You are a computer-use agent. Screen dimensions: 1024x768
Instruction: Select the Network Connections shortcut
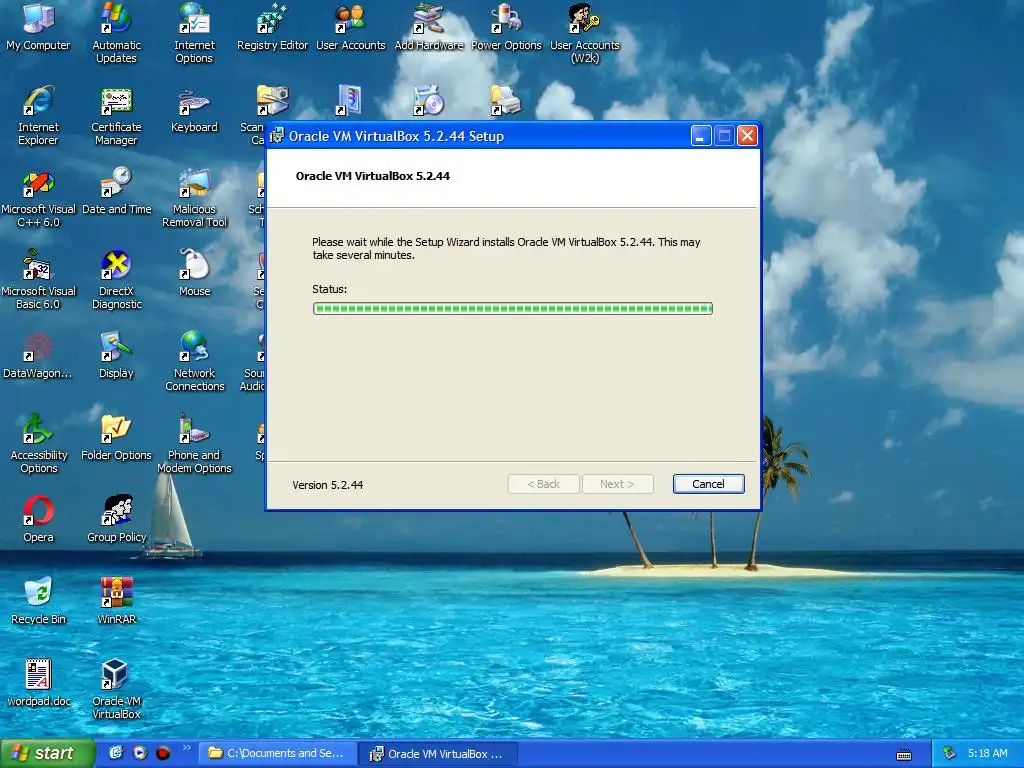click(x=194, y=361)
